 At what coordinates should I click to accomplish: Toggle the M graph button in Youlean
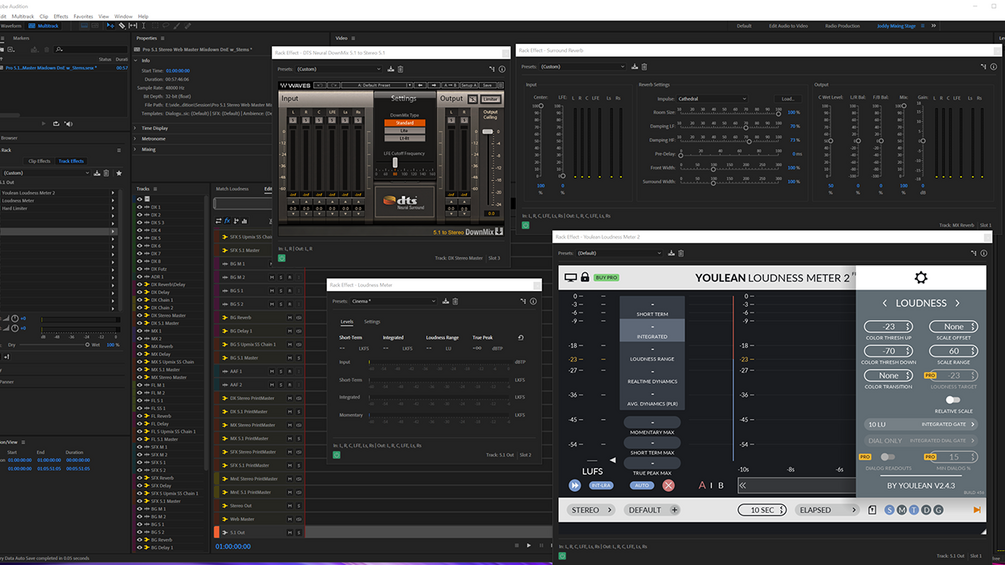[x=902, y=510]
